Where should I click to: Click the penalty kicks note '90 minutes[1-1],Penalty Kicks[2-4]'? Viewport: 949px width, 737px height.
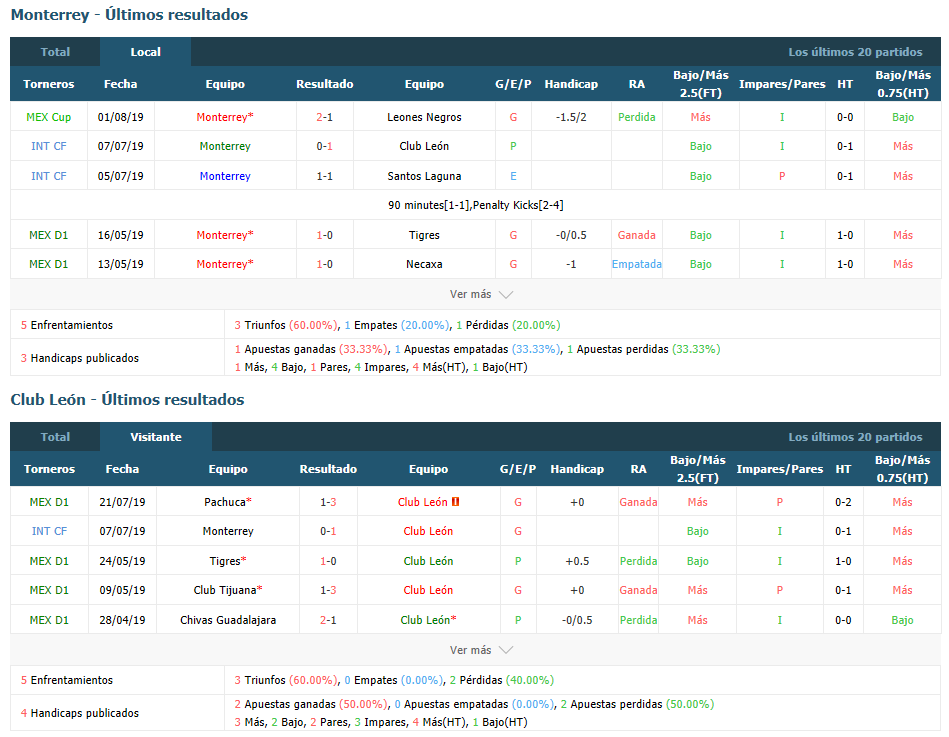[x=476, y=205]
